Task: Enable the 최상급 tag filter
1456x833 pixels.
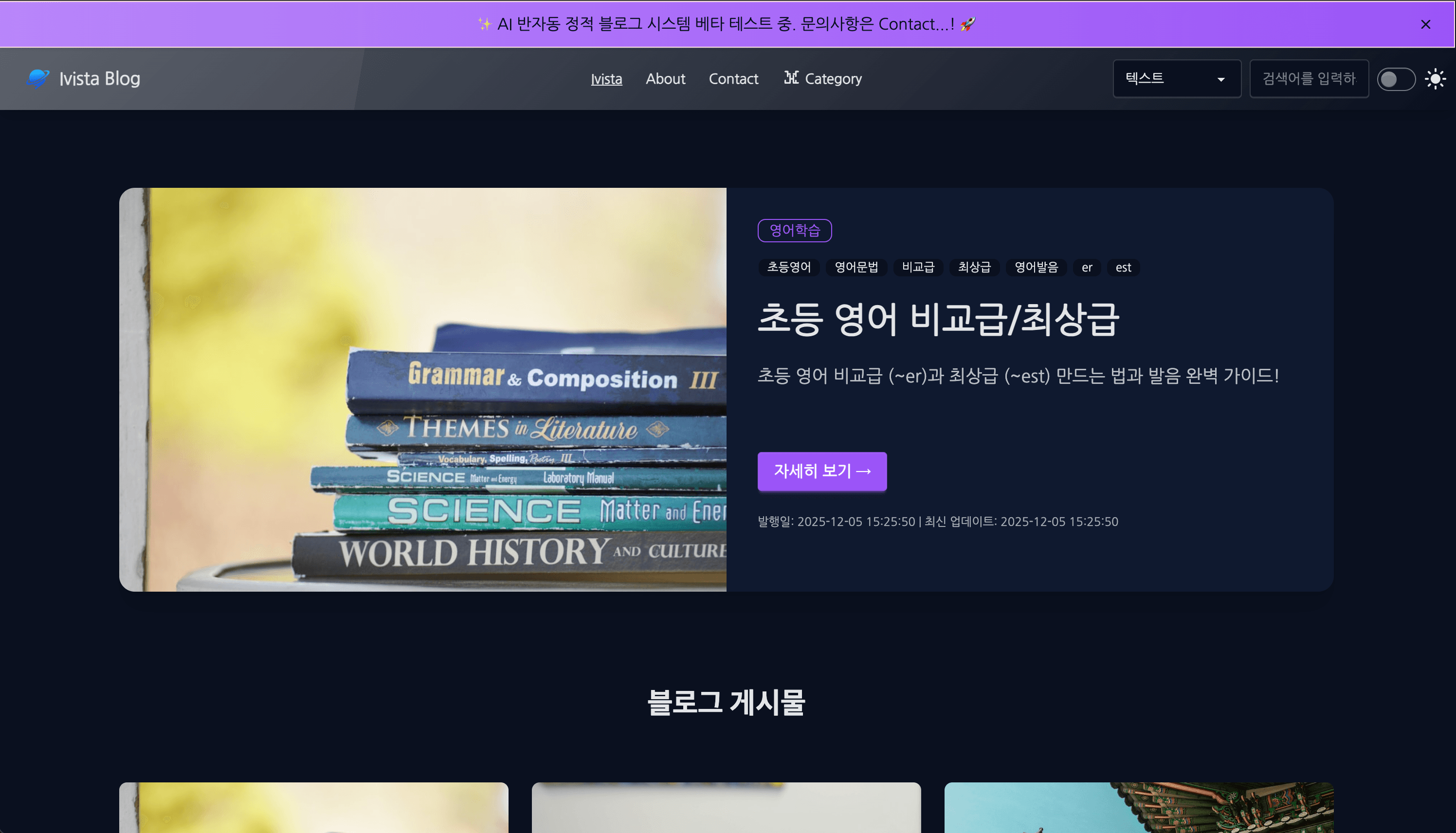Action: 974,267
